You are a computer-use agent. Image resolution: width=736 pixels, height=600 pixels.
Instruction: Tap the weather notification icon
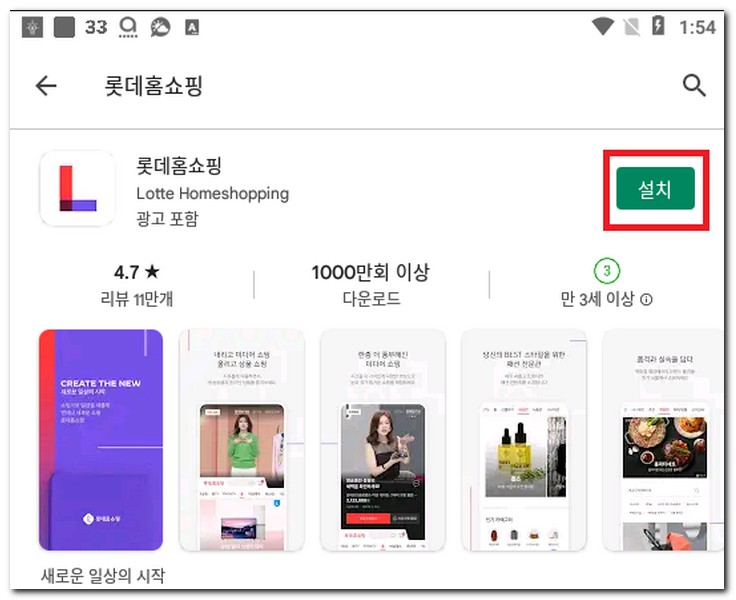[x=160, y=27]
